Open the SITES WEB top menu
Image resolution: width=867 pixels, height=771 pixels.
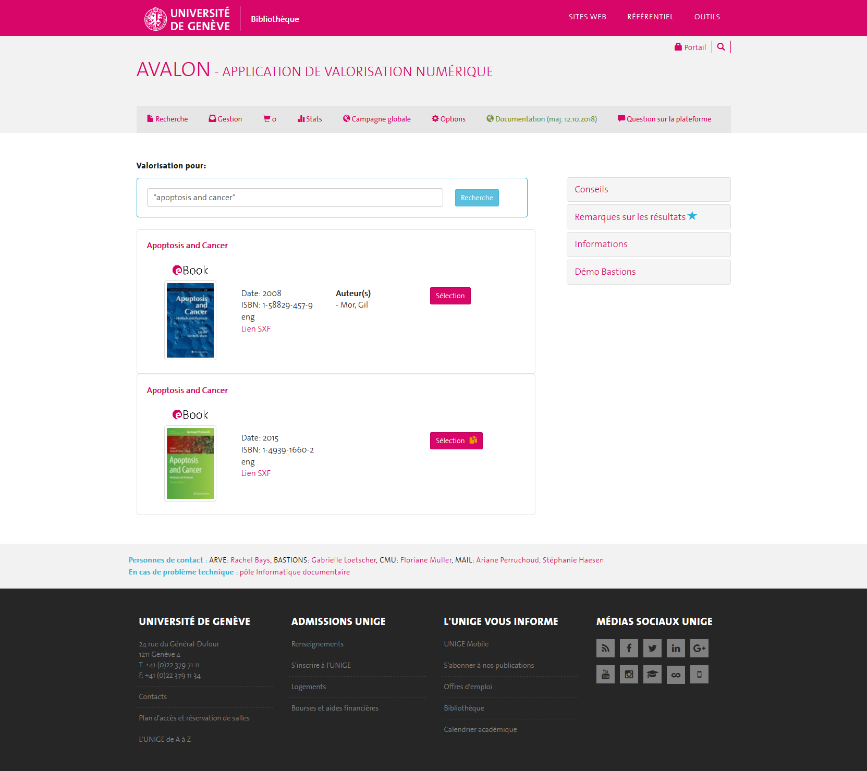[x=587, y=17]
